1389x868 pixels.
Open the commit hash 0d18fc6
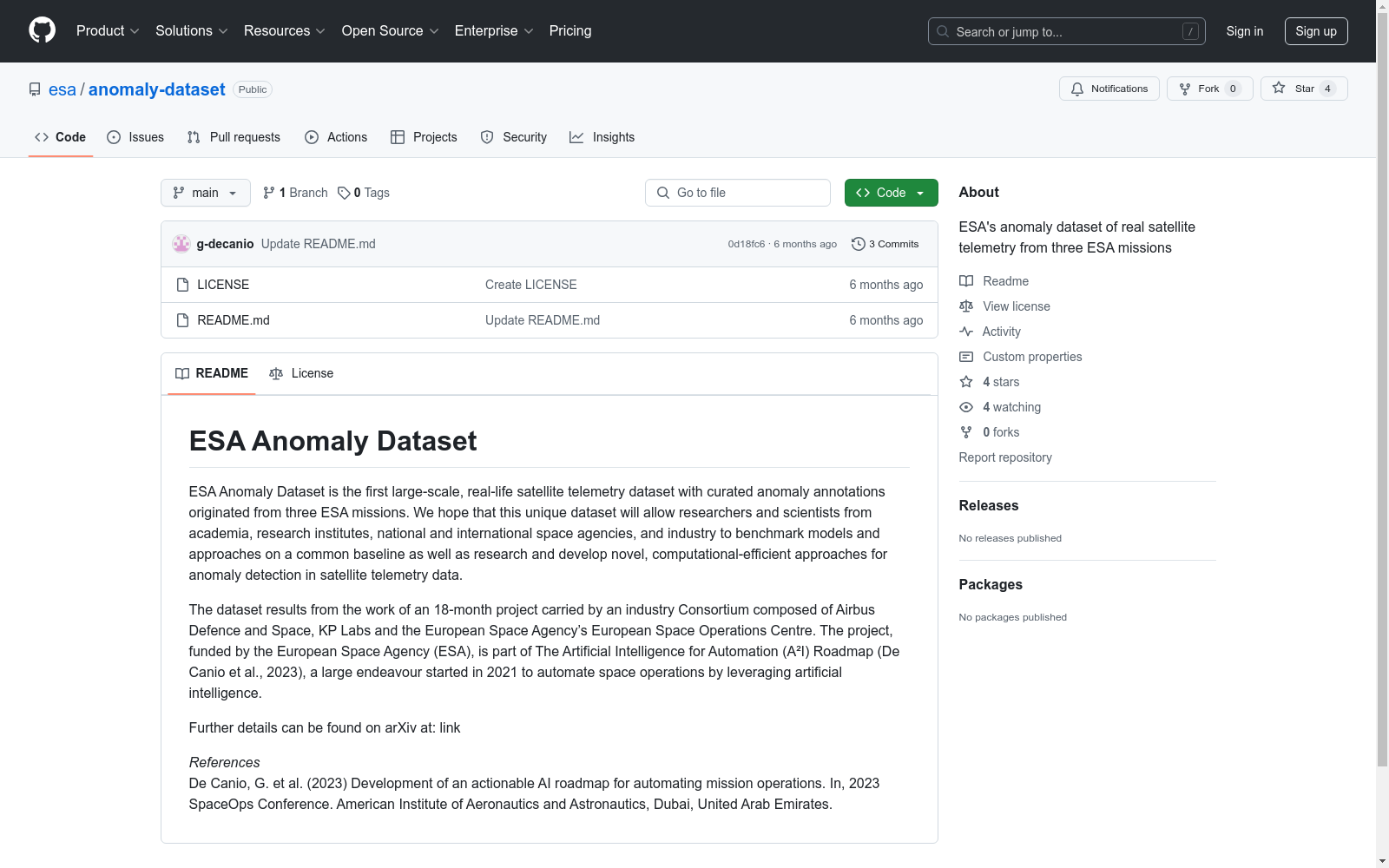pos(747,244)
